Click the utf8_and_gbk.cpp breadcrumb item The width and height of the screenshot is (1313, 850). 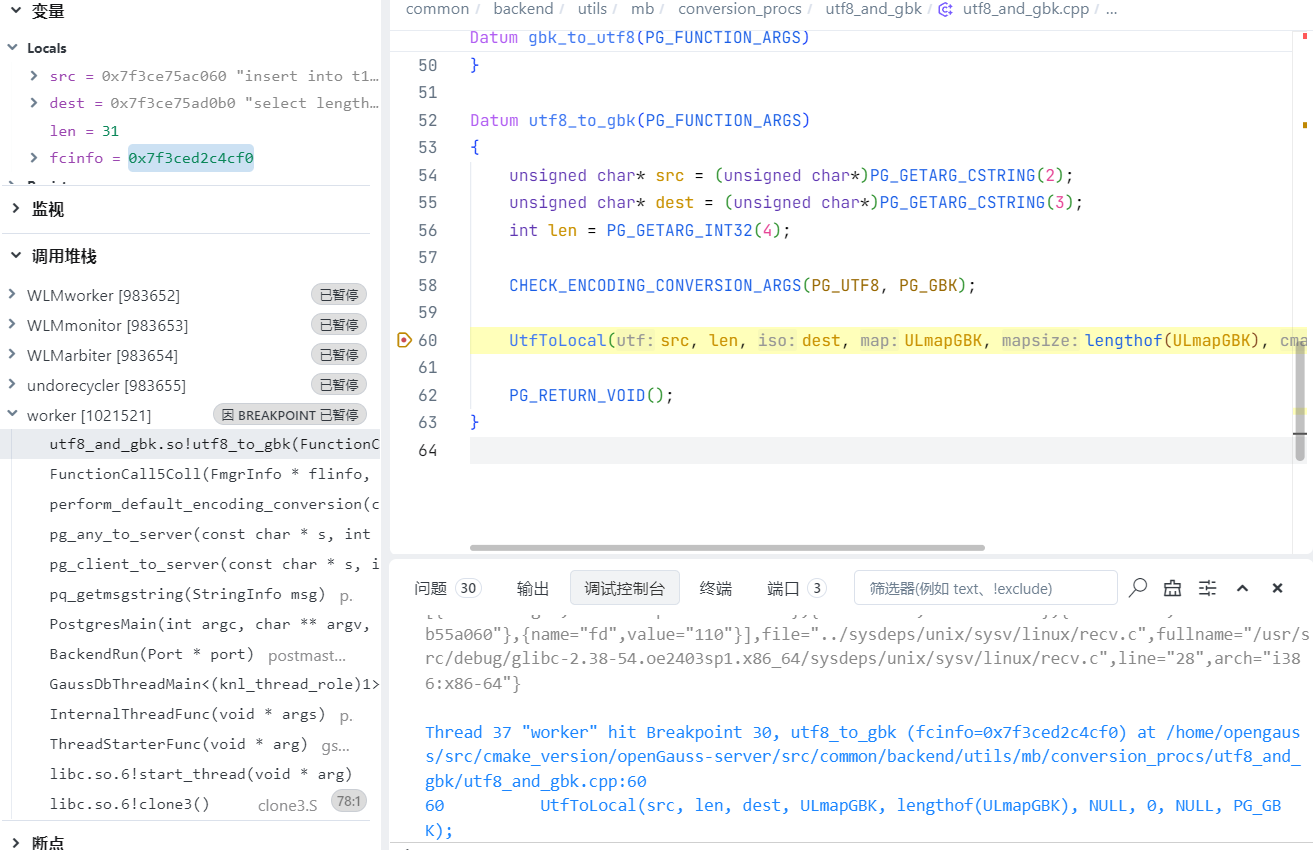[x=1025, y=9]
